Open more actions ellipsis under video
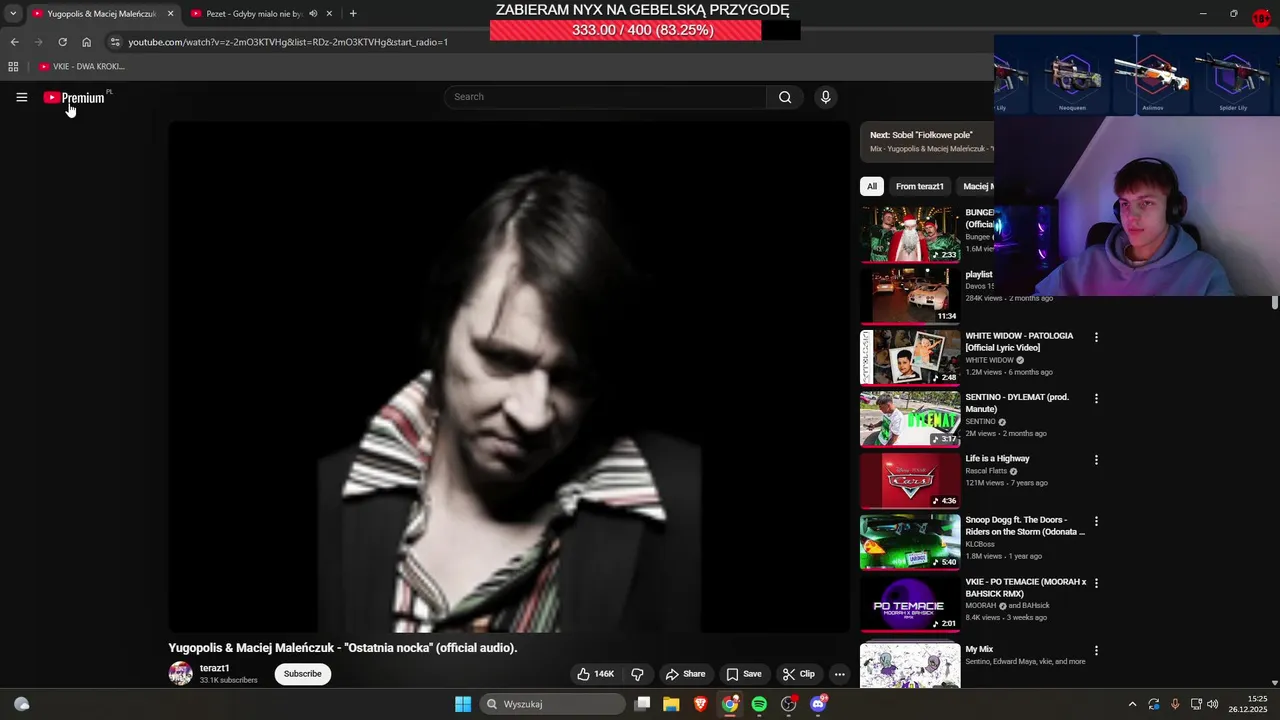The width and height of the screenshot is (1280, 720). pyautogui.click(x=840, y=674)
